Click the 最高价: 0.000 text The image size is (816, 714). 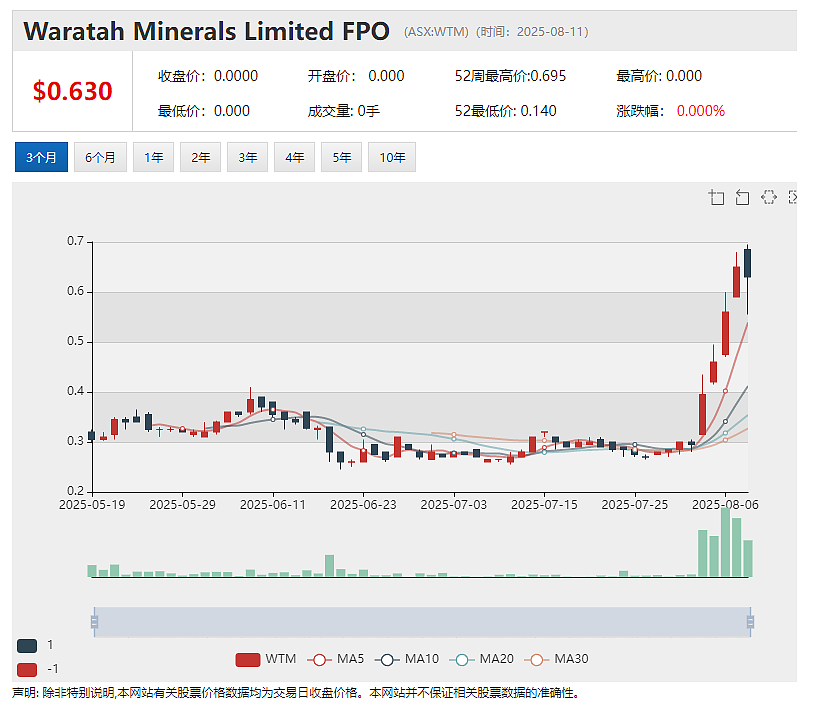(659, 76)
